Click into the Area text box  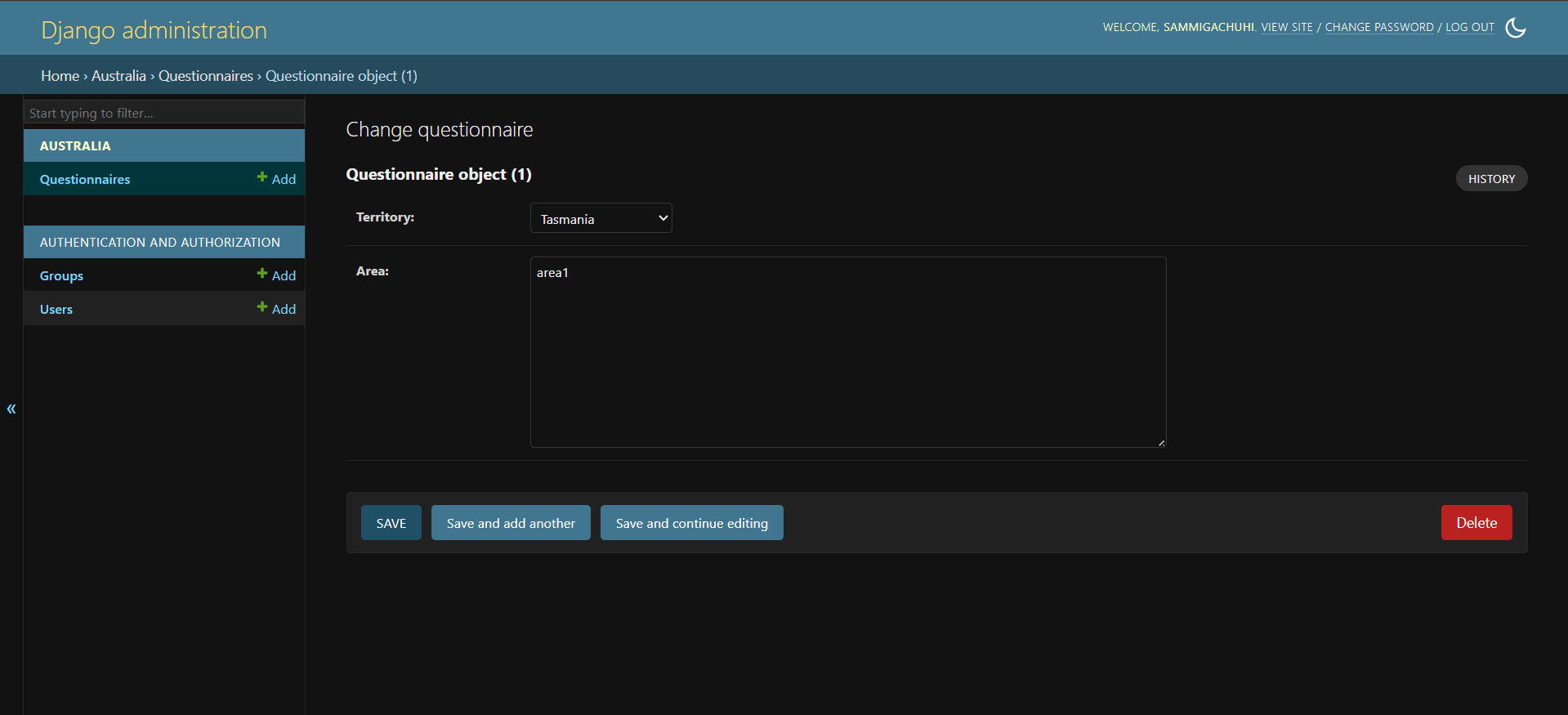(x=848, y=352)
